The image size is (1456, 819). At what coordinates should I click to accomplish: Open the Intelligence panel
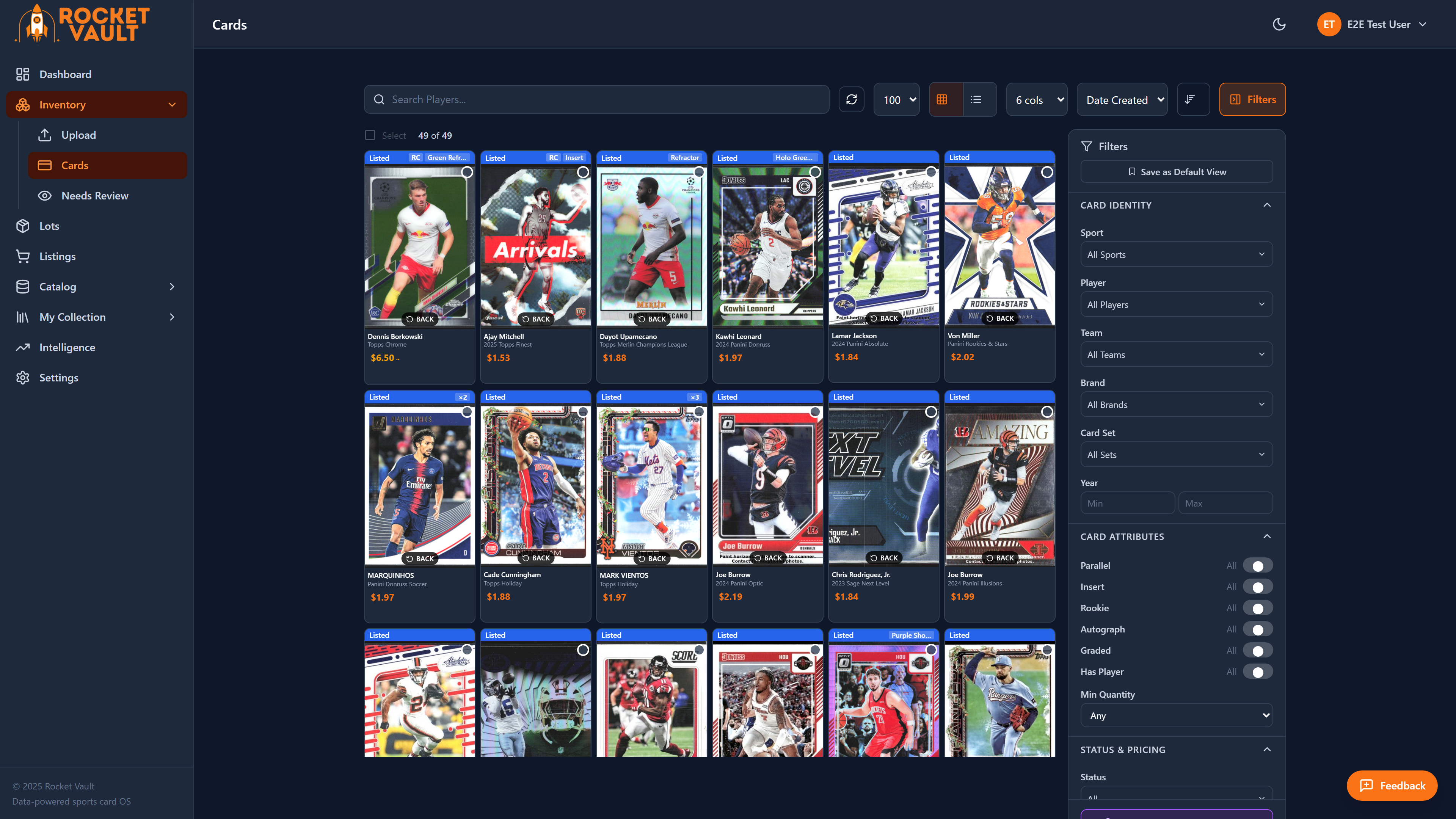coord(67,347)
